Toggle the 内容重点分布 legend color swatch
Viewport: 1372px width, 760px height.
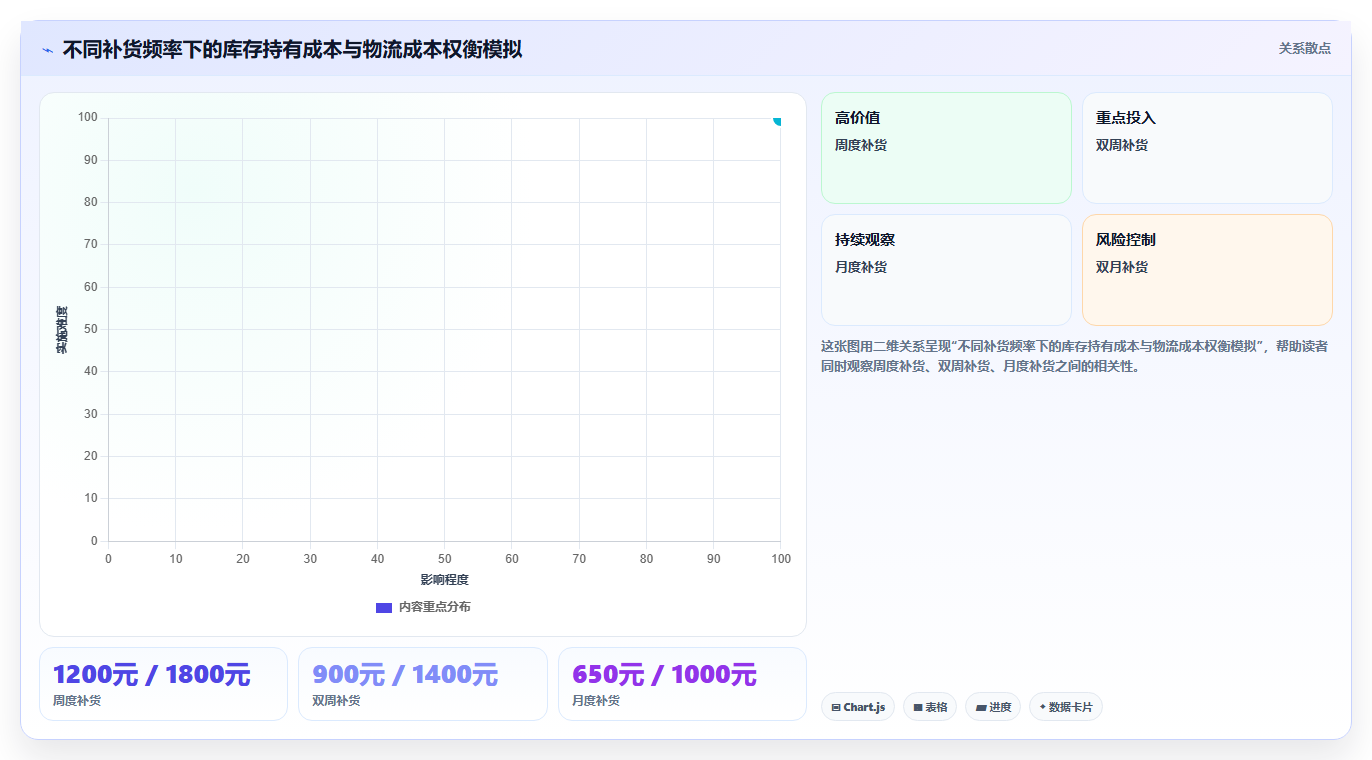click(x=384, y=608)
